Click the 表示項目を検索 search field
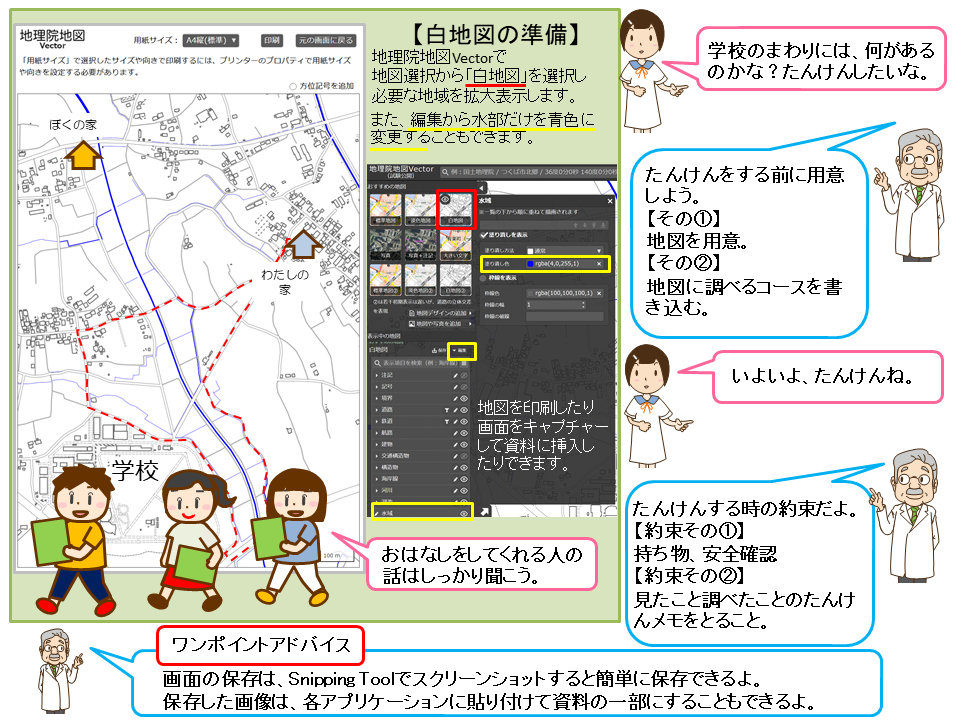Image resolution: width=960 pixels, height=720 pixels. 416,363
